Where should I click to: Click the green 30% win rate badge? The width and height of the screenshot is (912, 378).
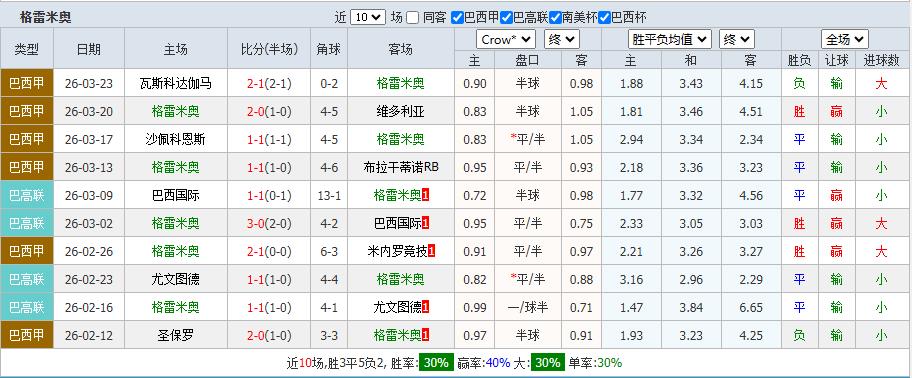tap(436, 363)
